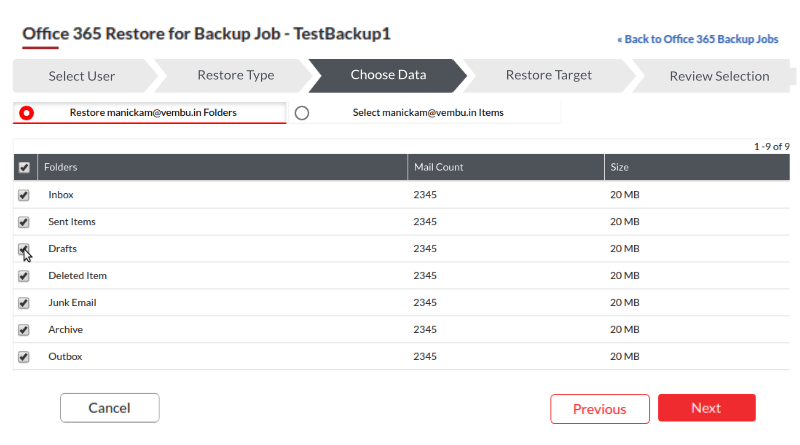Uncheck the Outbox folder checkbox

24,357
